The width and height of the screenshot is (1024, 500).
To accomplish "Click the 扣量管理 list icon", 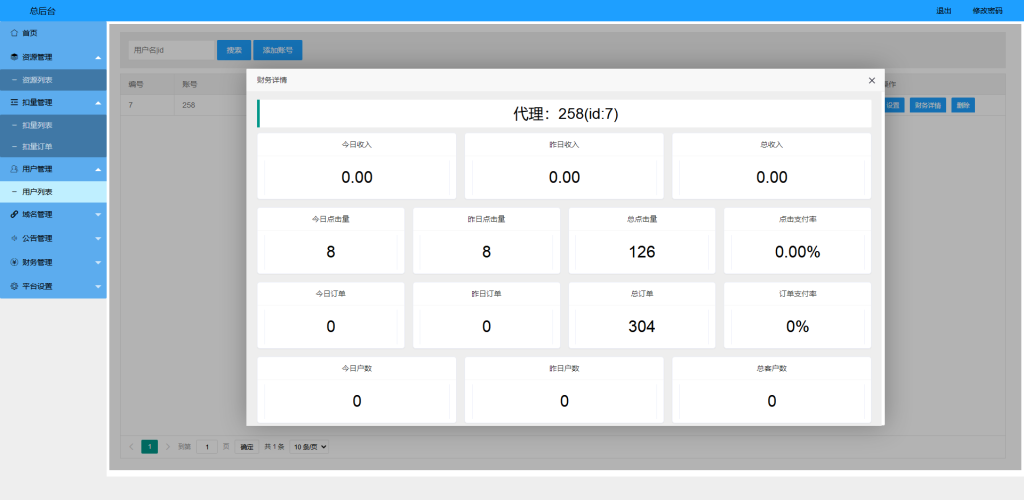I will pos(14,102).
